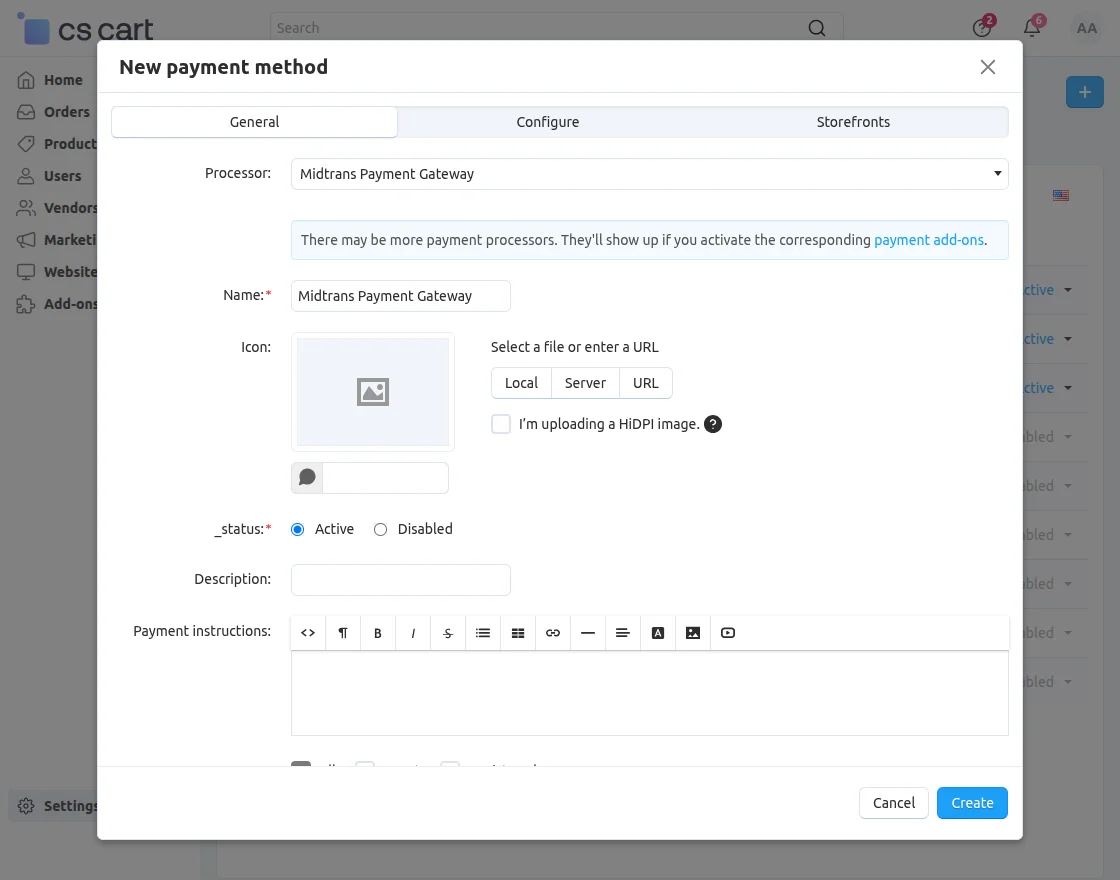Switch to the Configure tab

click(547, 121)
